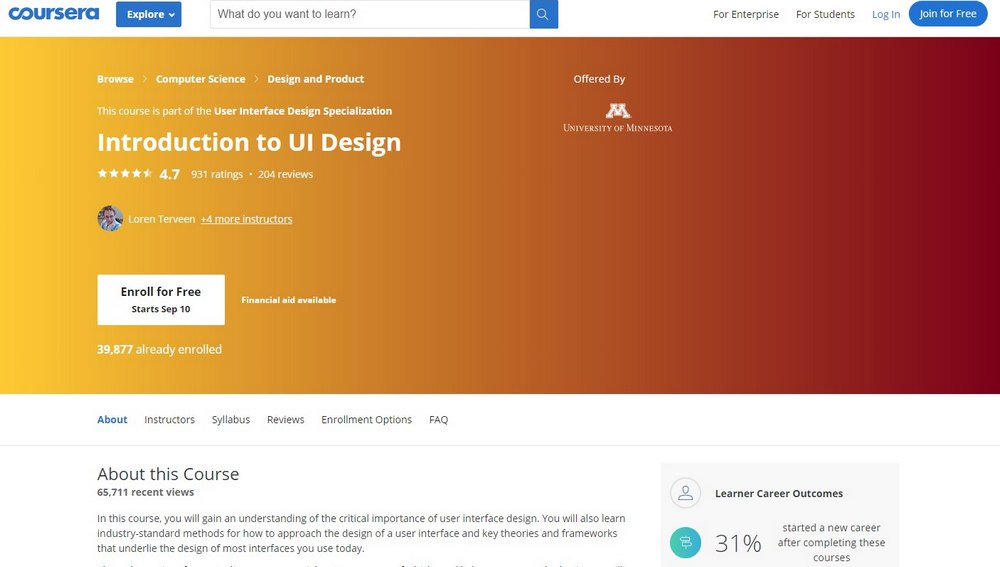Go to the Computer Science breadcrumb
The height and width of the screenshot is (567, 1000).
click(x=200, y=79)
